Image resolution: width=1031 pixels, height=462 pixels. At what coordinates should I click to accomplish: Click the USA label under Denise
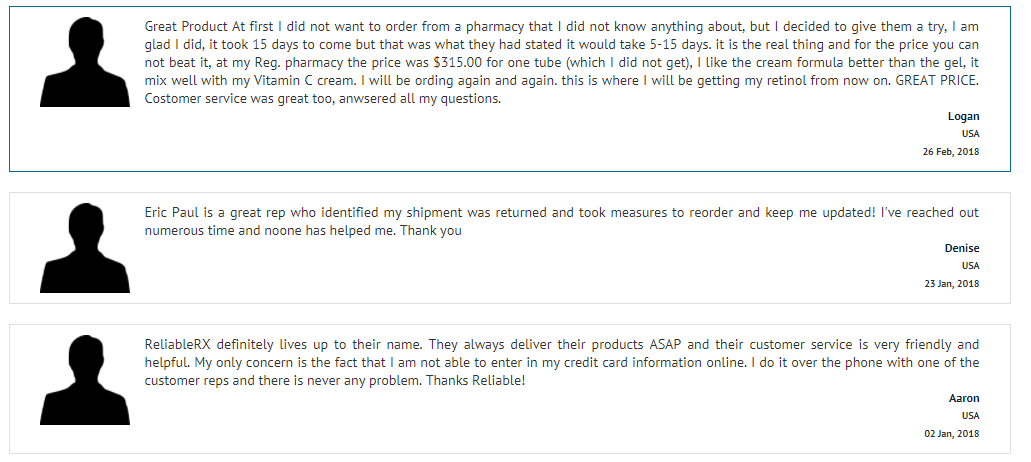[x=971, y=266]
